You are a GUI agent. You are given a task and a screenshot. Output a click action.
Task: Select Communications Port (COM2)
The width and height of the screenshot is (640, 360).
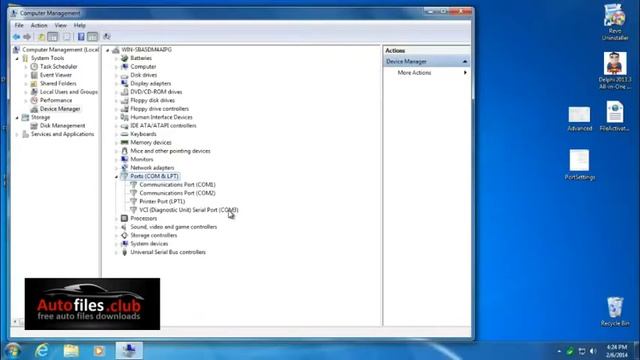point(178,193)
